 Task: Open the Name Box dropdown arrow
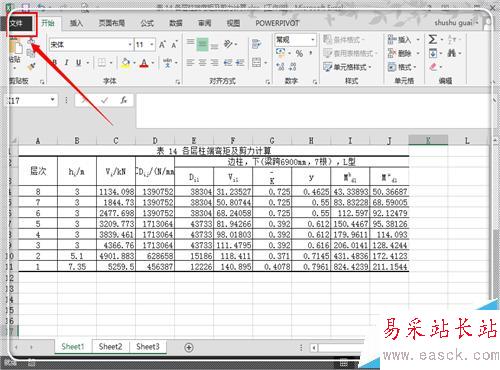point(52,100)
